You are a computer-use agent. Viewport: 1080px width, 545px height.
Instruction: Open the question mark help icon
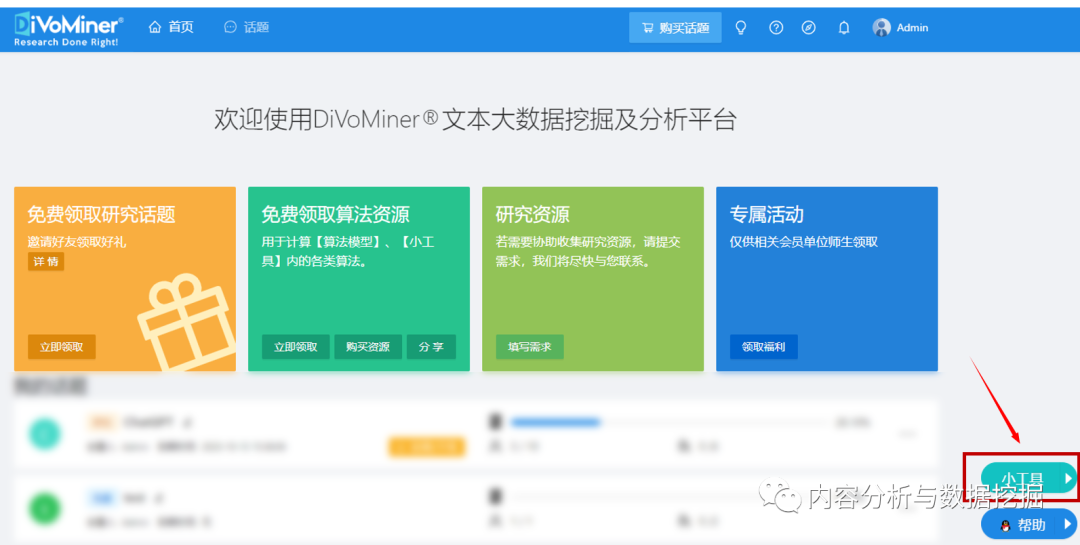click(x=776, y=28)
